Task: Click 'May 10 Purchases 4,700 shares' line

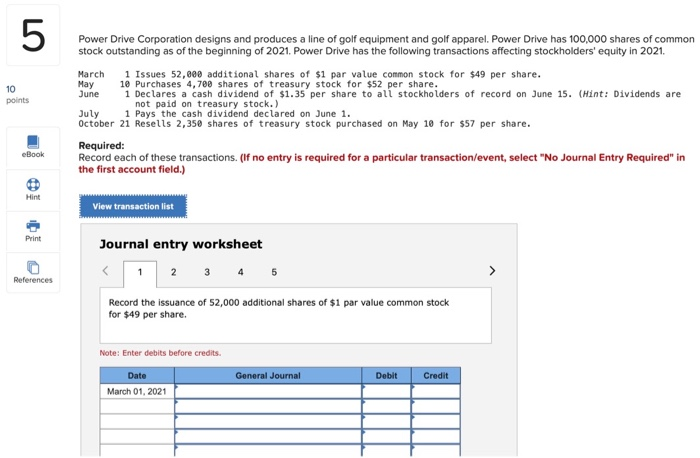Action: (258, 84)
